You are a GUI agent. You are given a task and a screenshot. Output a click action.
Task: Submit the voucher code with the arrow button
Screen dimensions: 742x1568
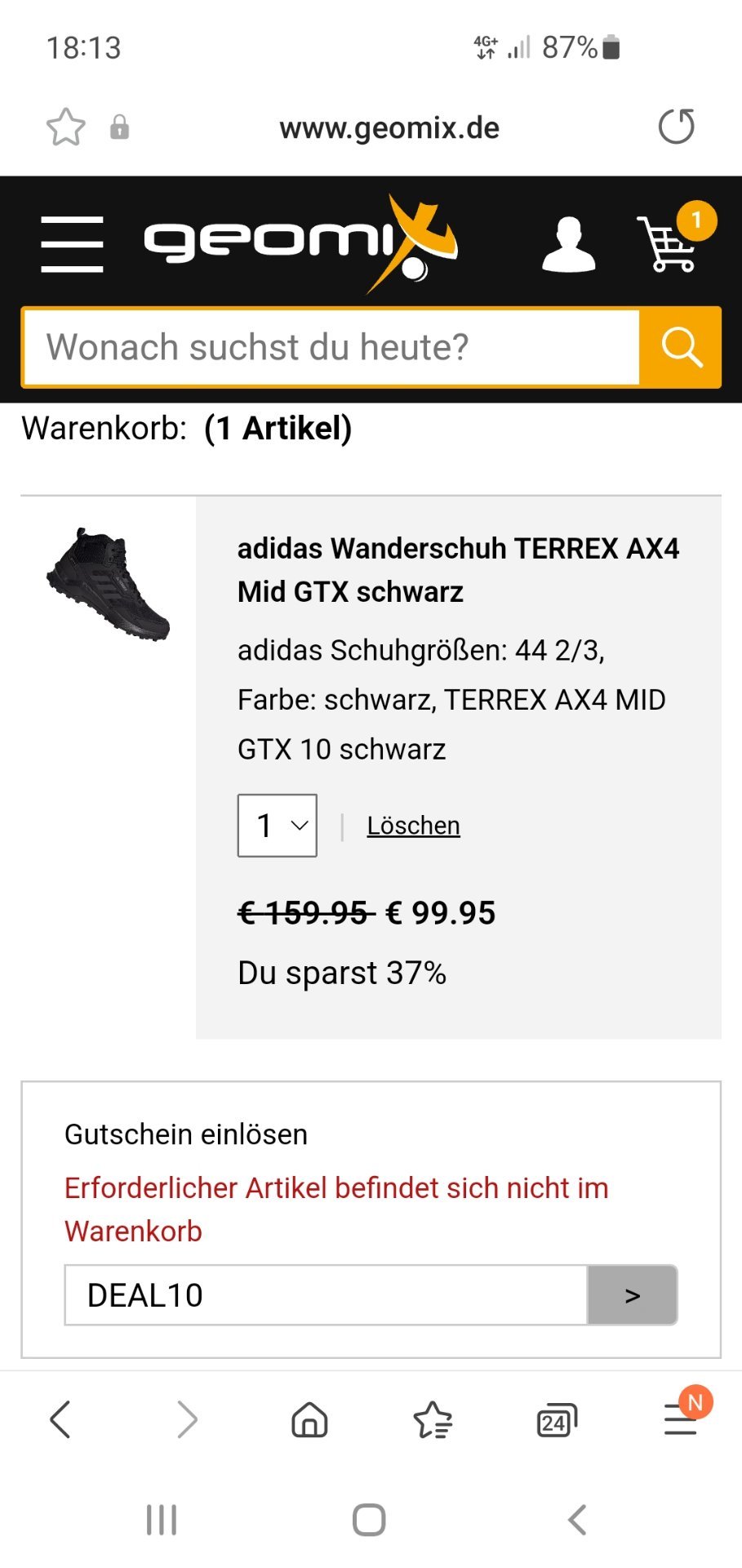pyautogui.click(x=632, y=1295)
